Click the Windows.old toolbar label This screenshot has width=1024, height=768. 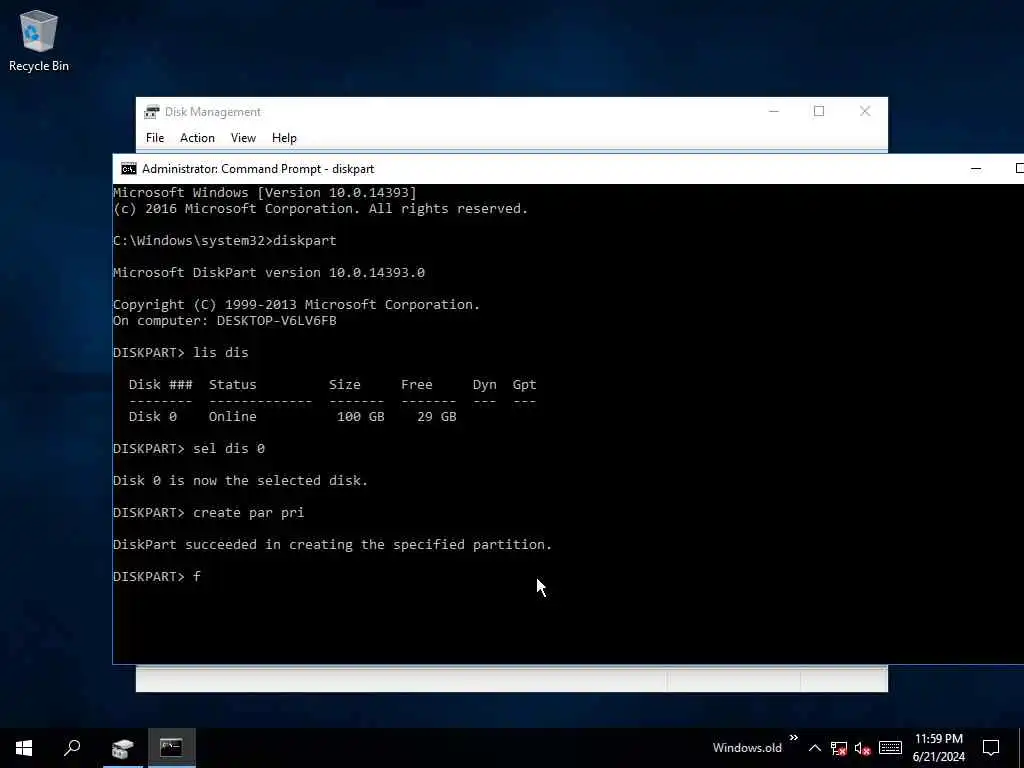(x=747, y=748)
